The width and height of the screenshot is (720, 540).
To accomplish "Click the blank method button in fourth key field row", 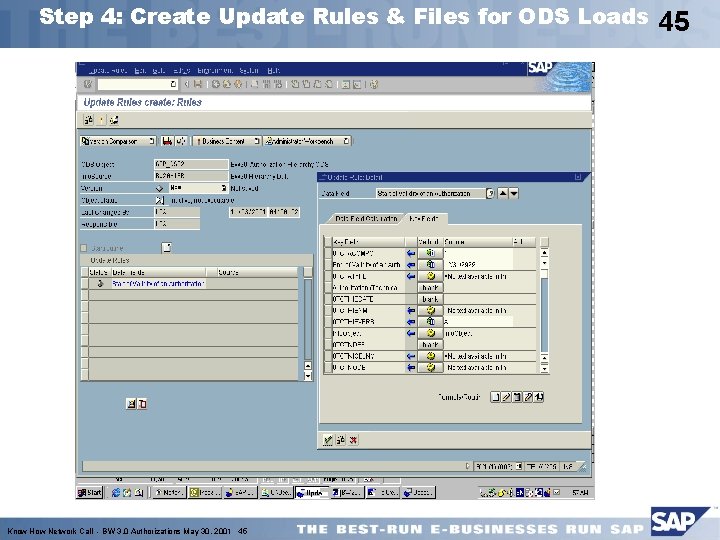I will click(x=430, y=287).
